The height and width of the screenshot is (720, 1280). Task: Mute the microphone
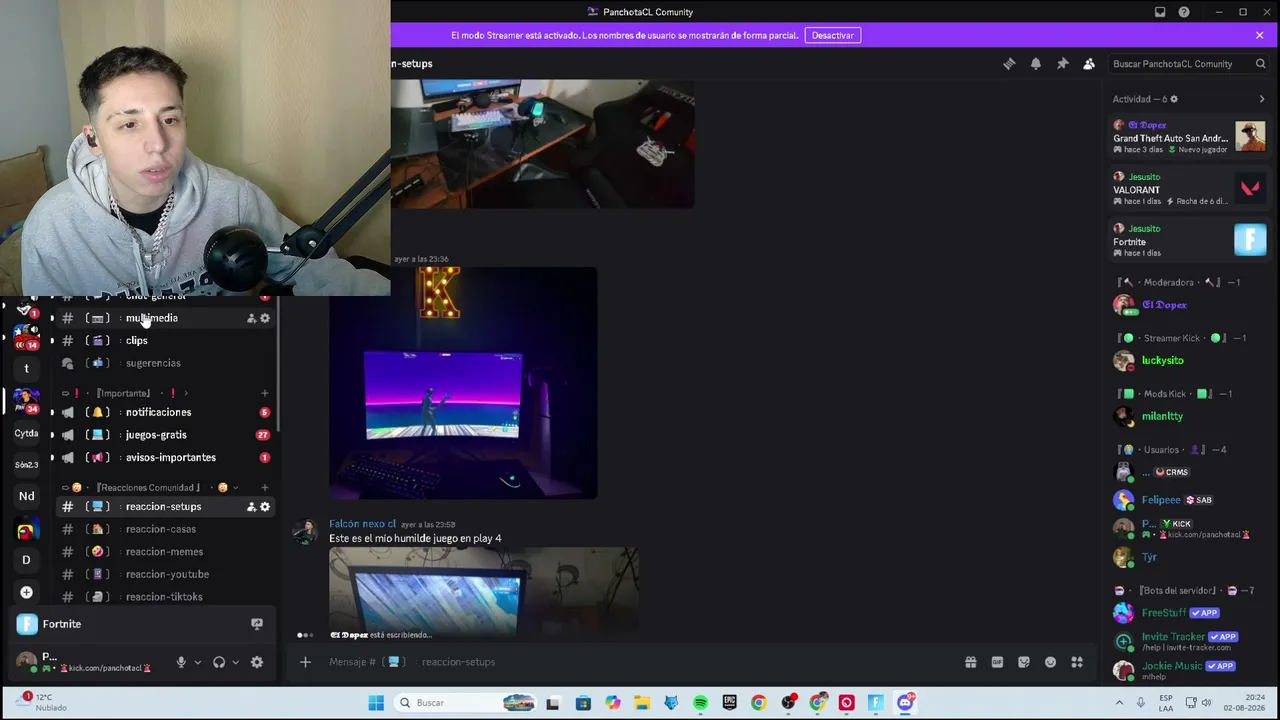(181, 662)
